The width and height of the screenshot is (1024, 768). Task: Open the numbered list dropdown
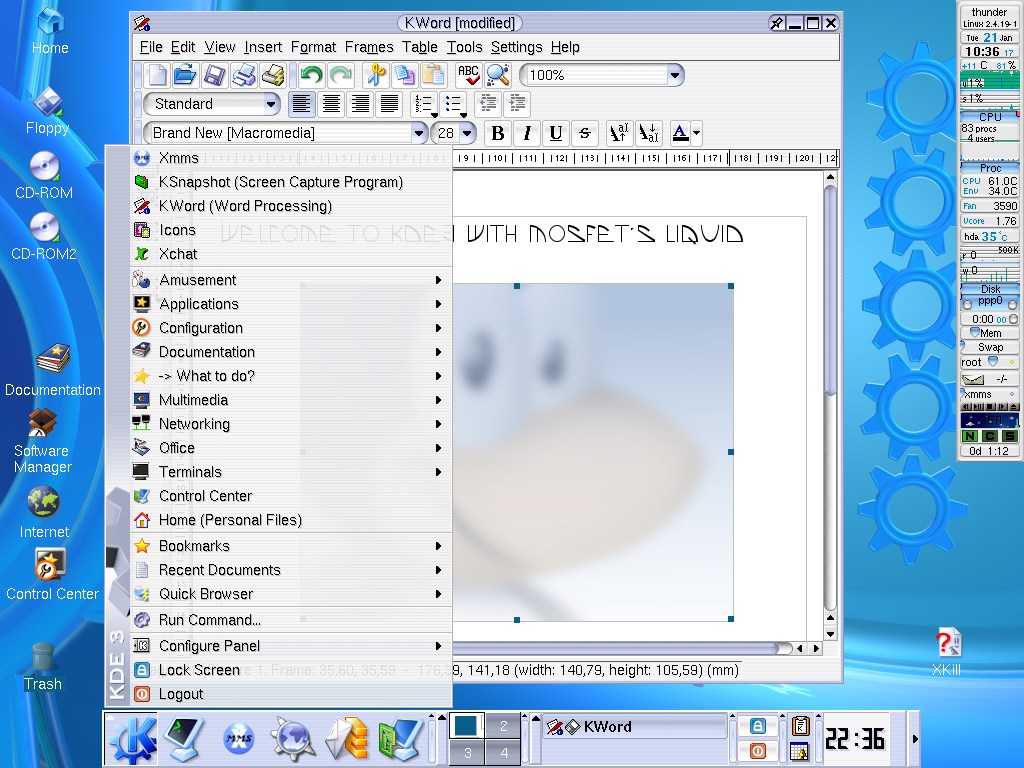[425, 104]
